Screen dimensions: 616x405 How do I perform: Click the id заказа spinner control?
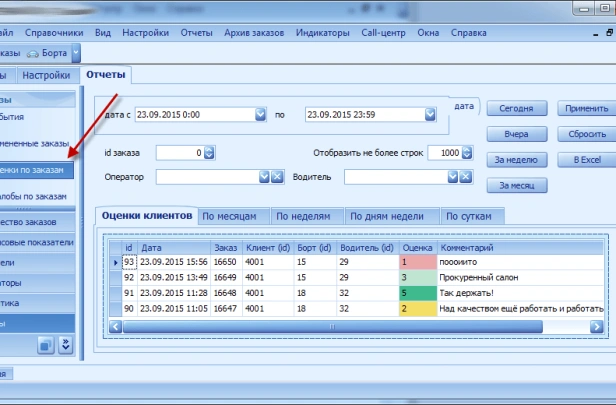coord(209,153)
